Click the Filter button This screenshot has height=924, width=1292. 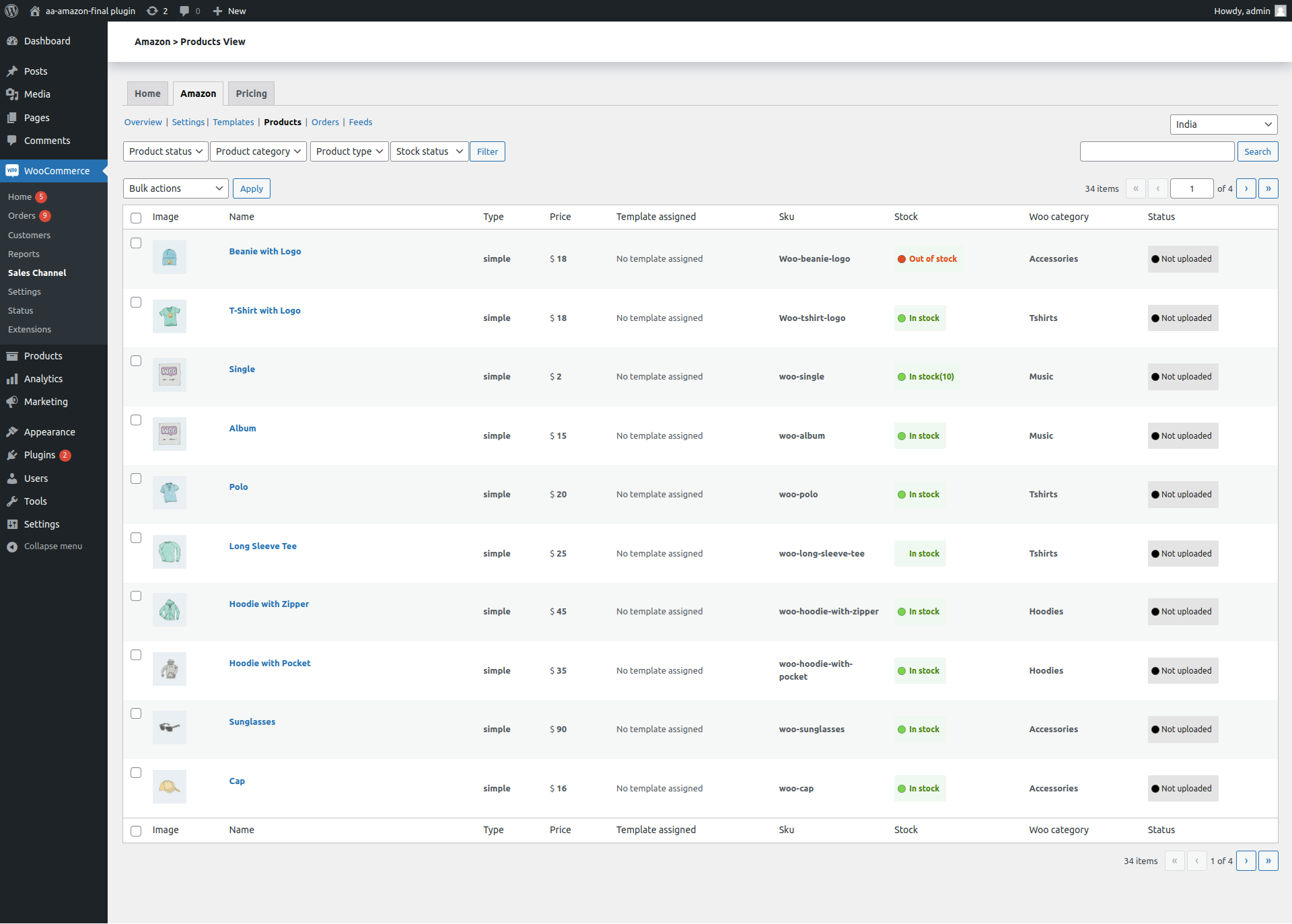point(487,151)
